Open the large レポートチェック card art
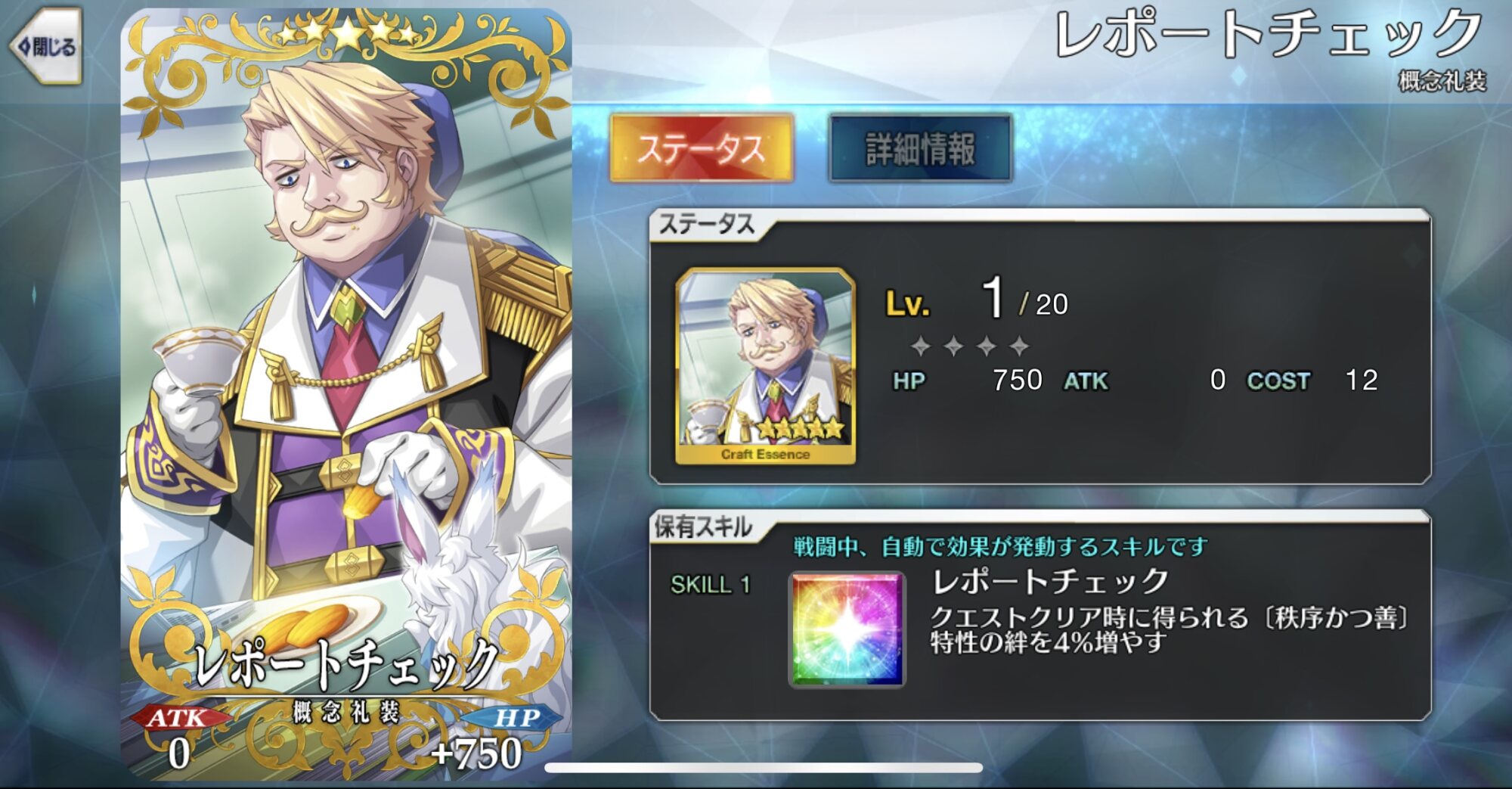 click(x=346, y=393)
